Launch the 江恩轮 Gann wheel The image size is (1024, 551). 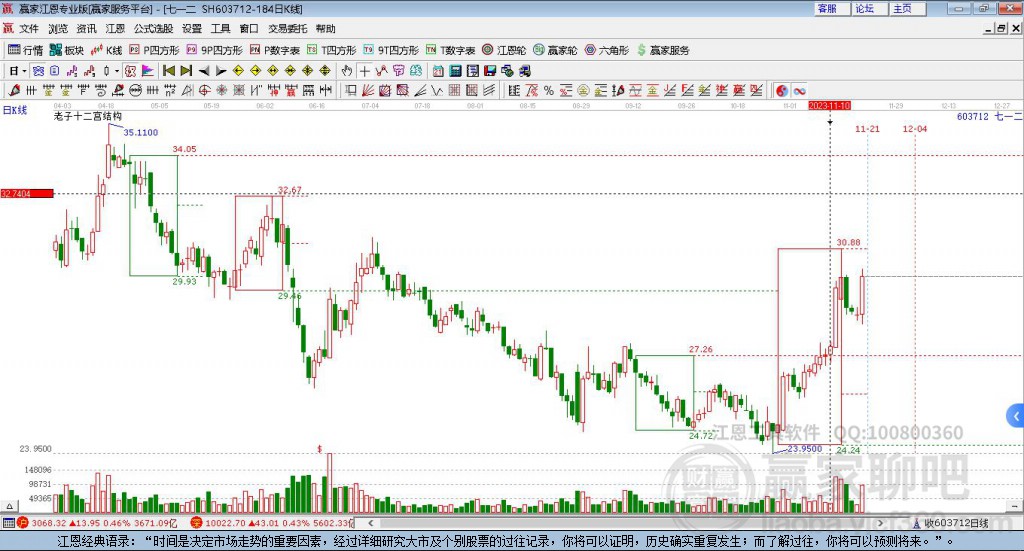click(x=504, y=50)
